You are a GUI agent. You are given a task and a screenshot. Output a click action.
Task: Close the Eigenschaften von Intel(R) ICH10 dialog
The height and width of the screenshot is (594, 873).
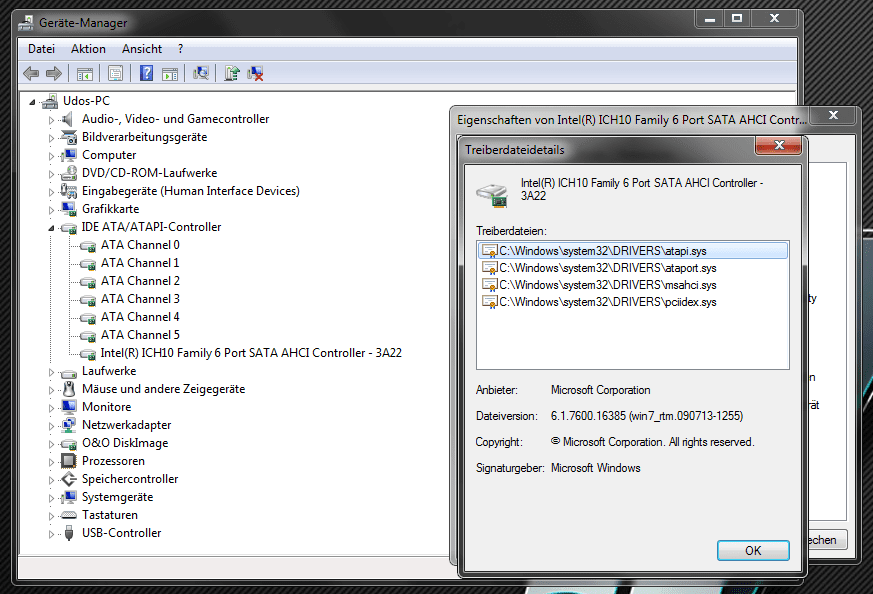click(x=833, y=115)
